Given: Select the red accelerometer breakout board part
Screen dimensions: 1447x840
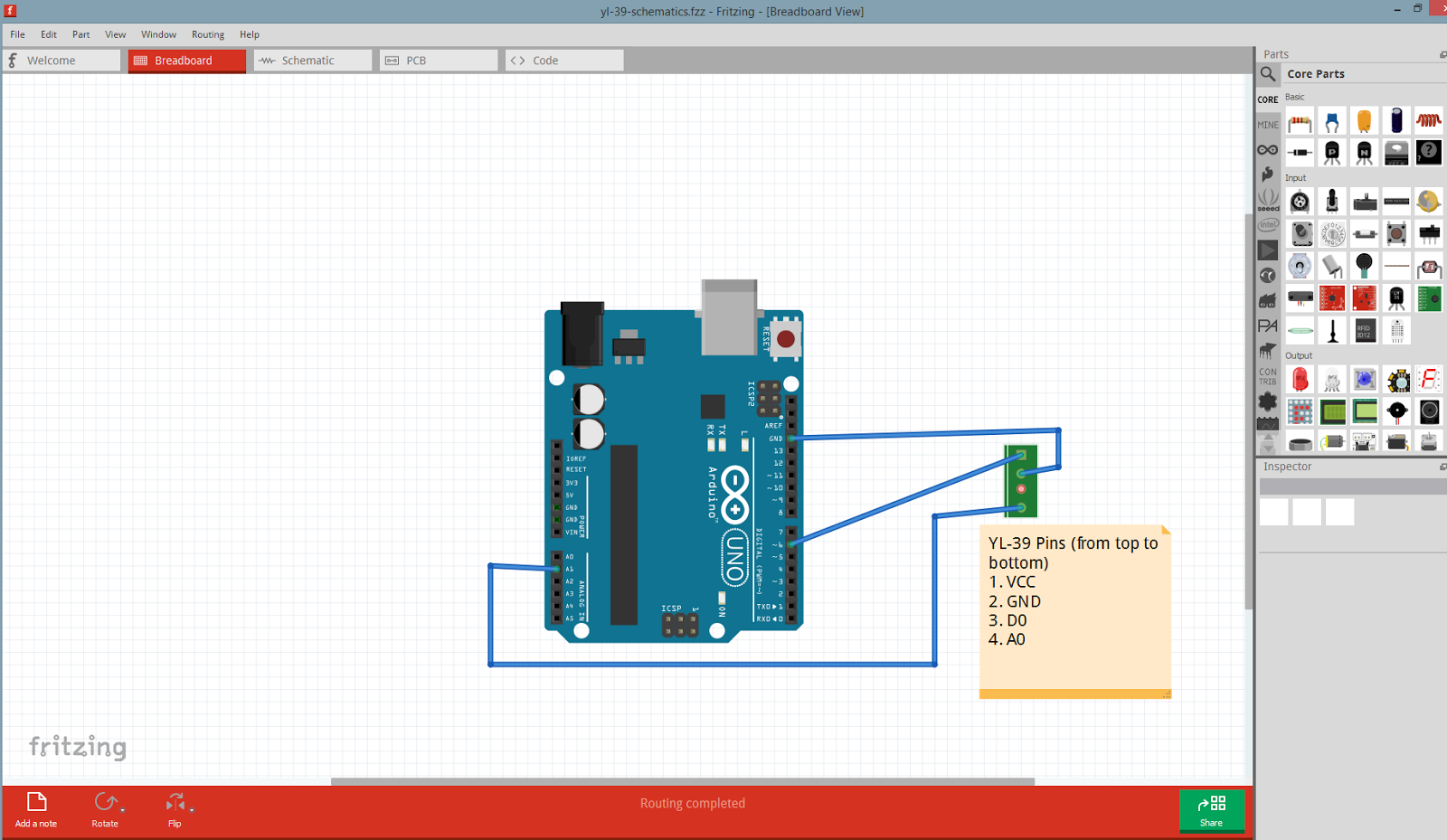Looking at the screenshot, I should pyautogui.click(x=1332, y=298).
